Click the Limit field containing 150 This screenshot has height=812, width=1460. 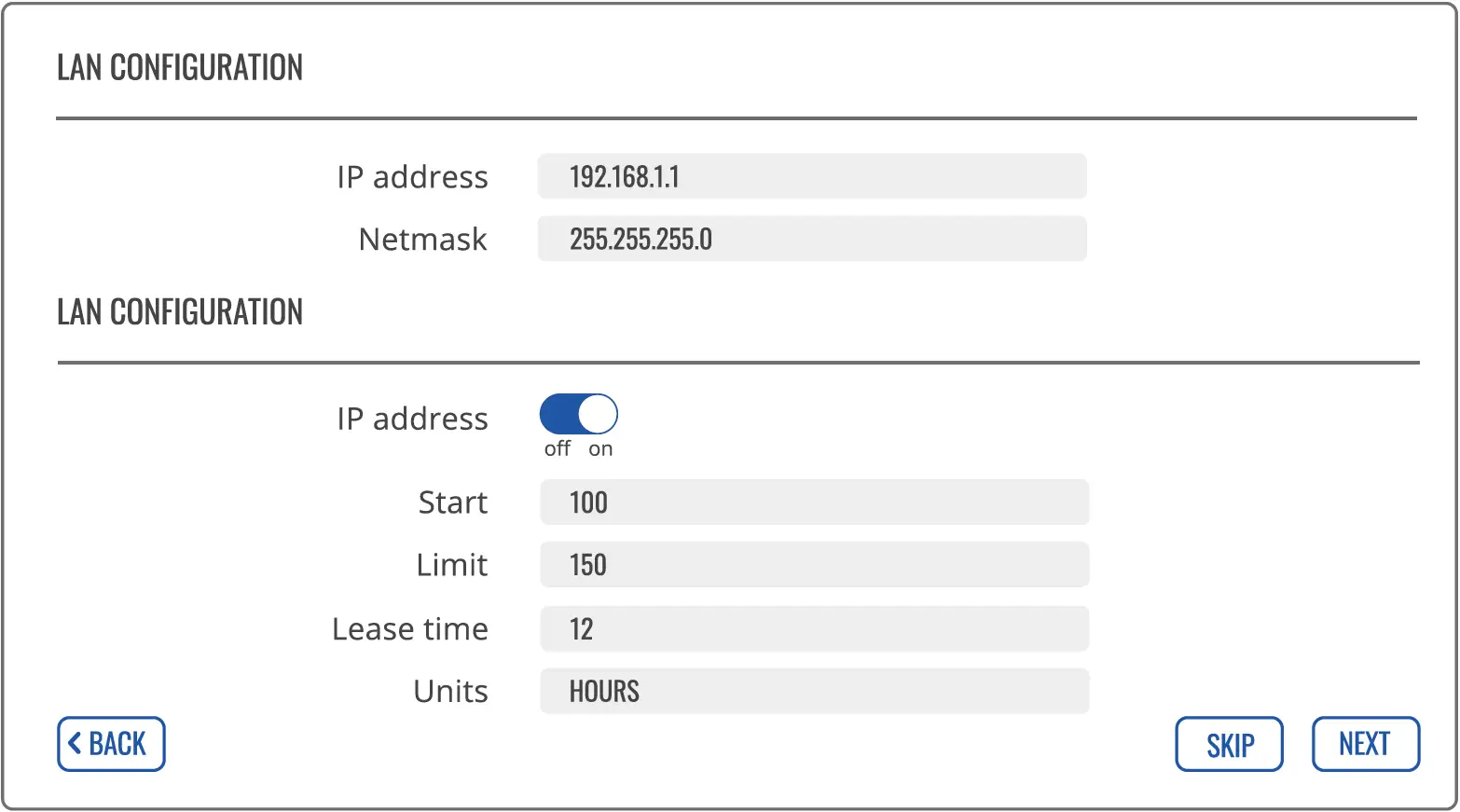[x=813, y=565]
